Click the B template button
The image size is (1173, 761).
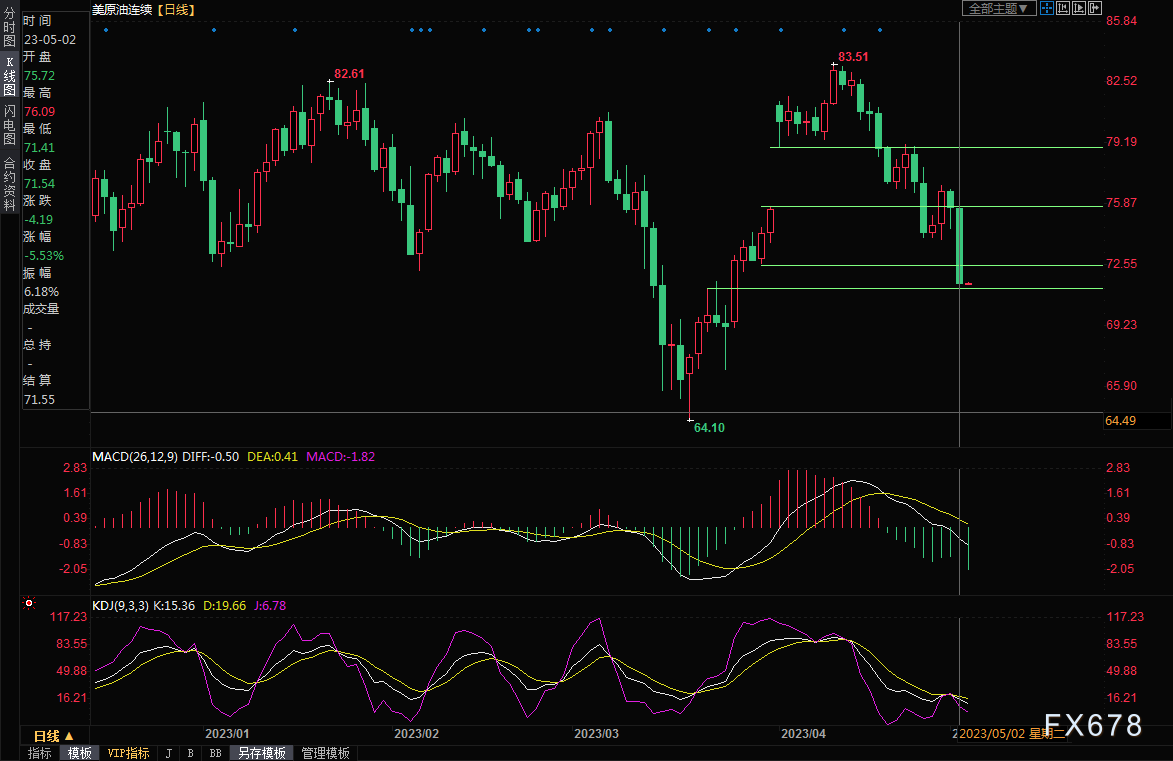(x=191, y=753)
